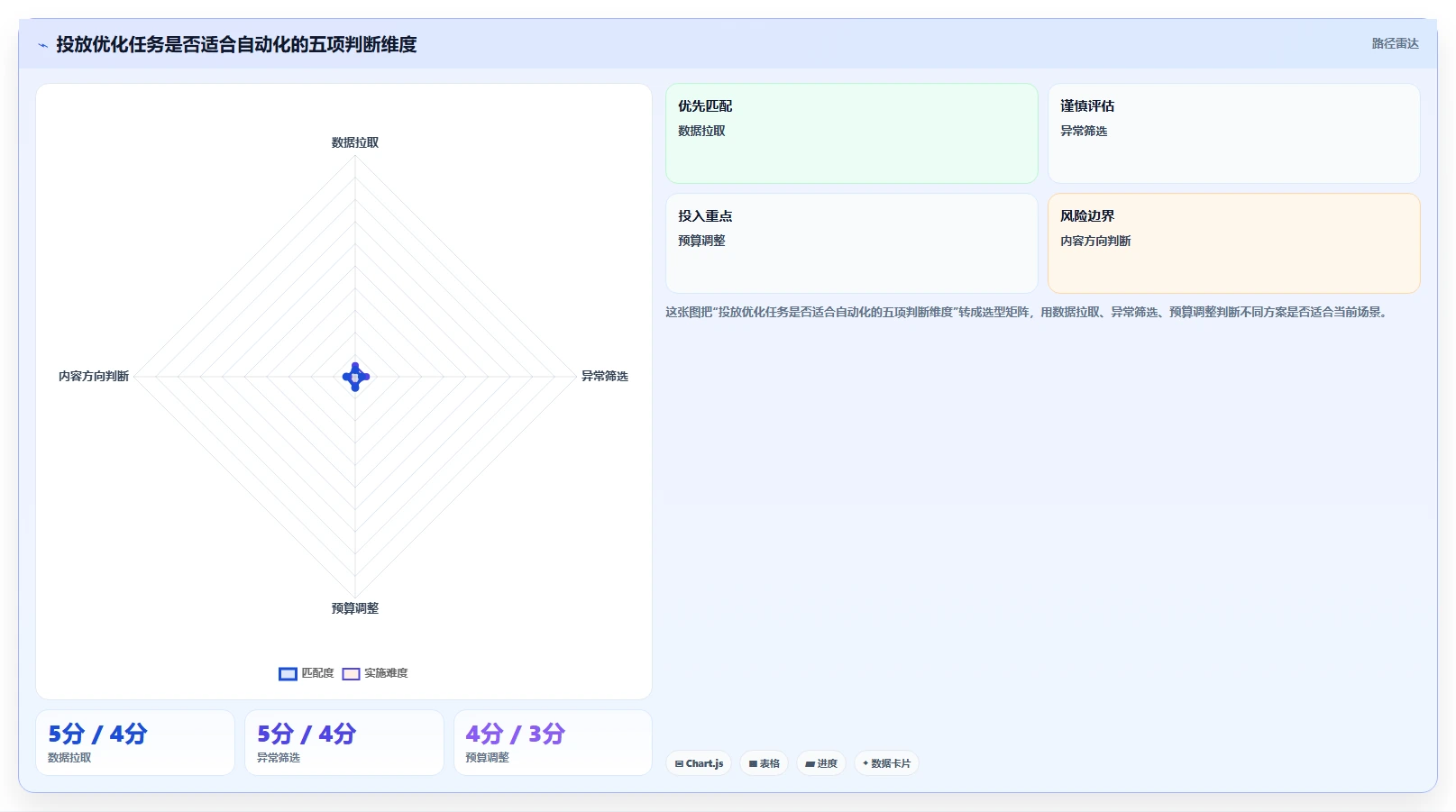Viewport: 1456px width, 812px height.
Task: Click the 进度 tag
Action: click(x=821, y=763)
